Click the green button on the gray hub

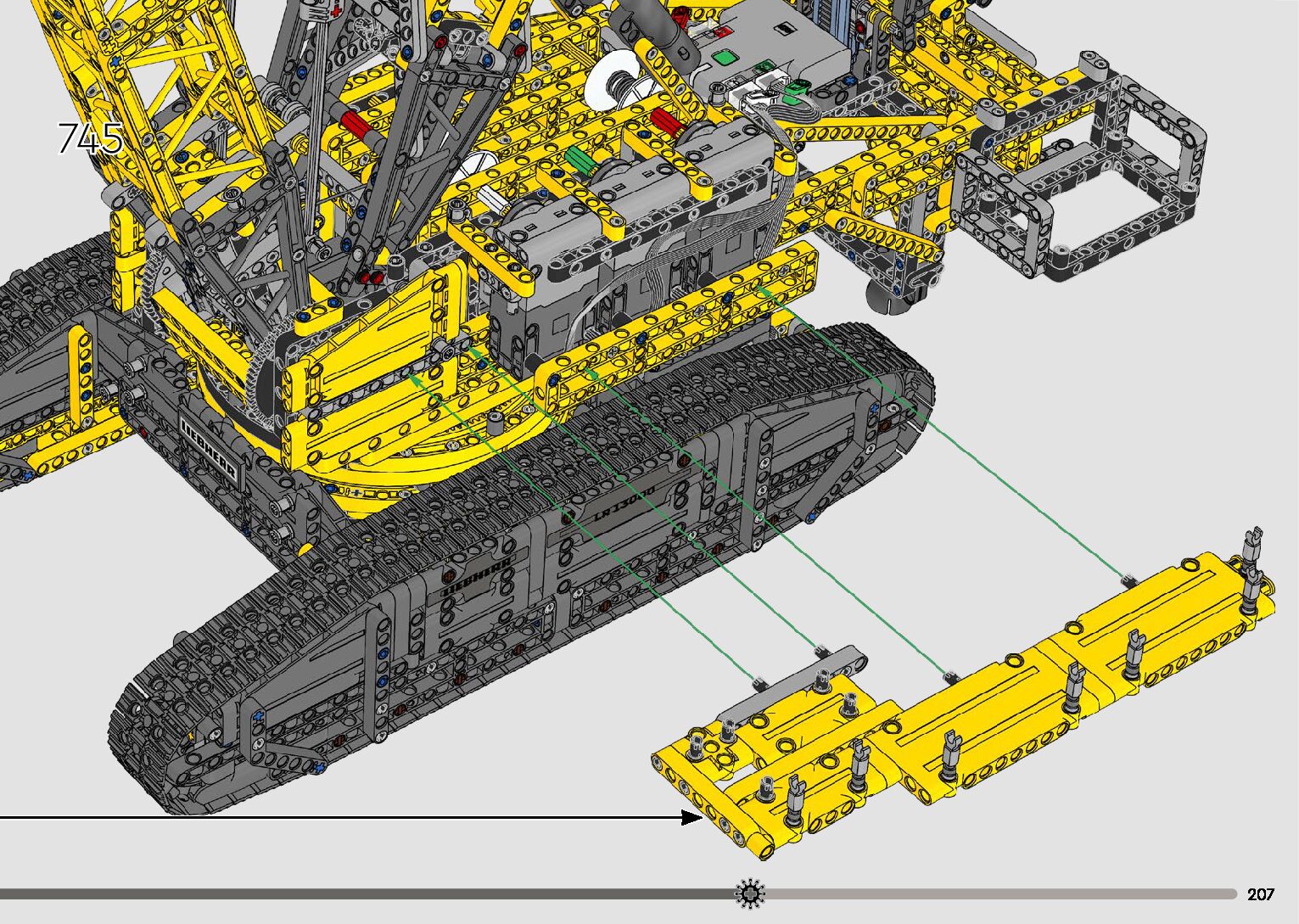point(724,59)
